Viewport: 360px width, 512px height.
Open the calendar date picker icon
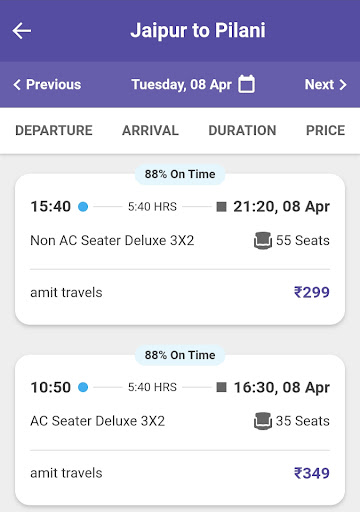(247, 84)
